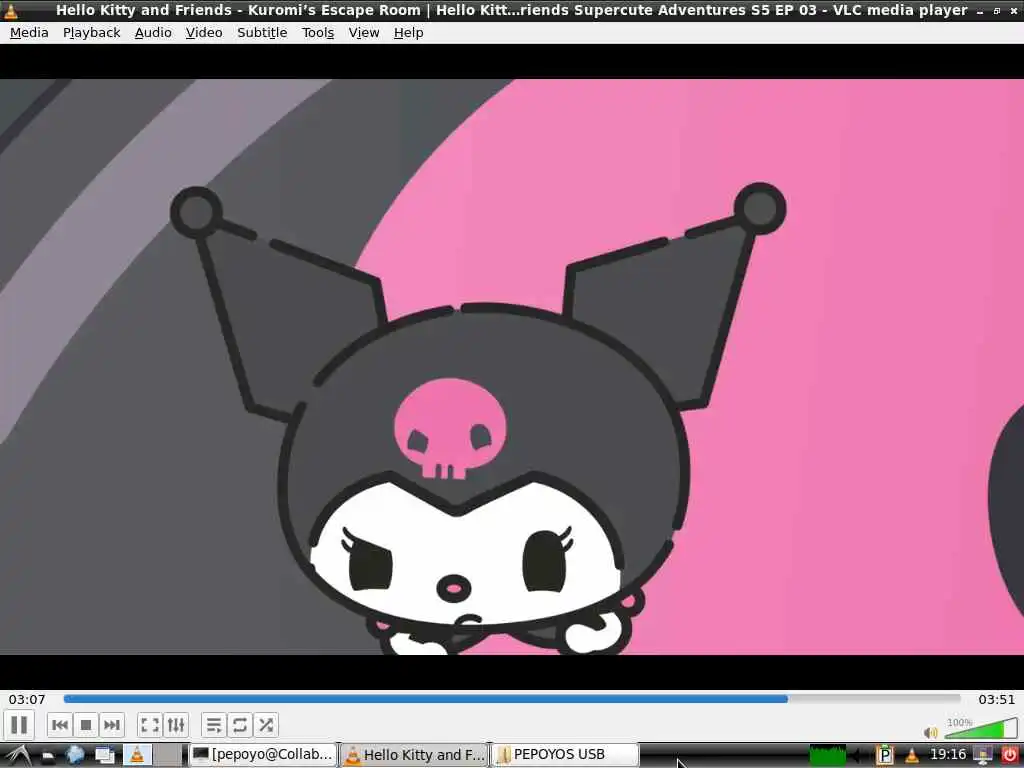
Task: Click the show-desktop windows icon
Action: pyautogui.click(x=104, y=756)
